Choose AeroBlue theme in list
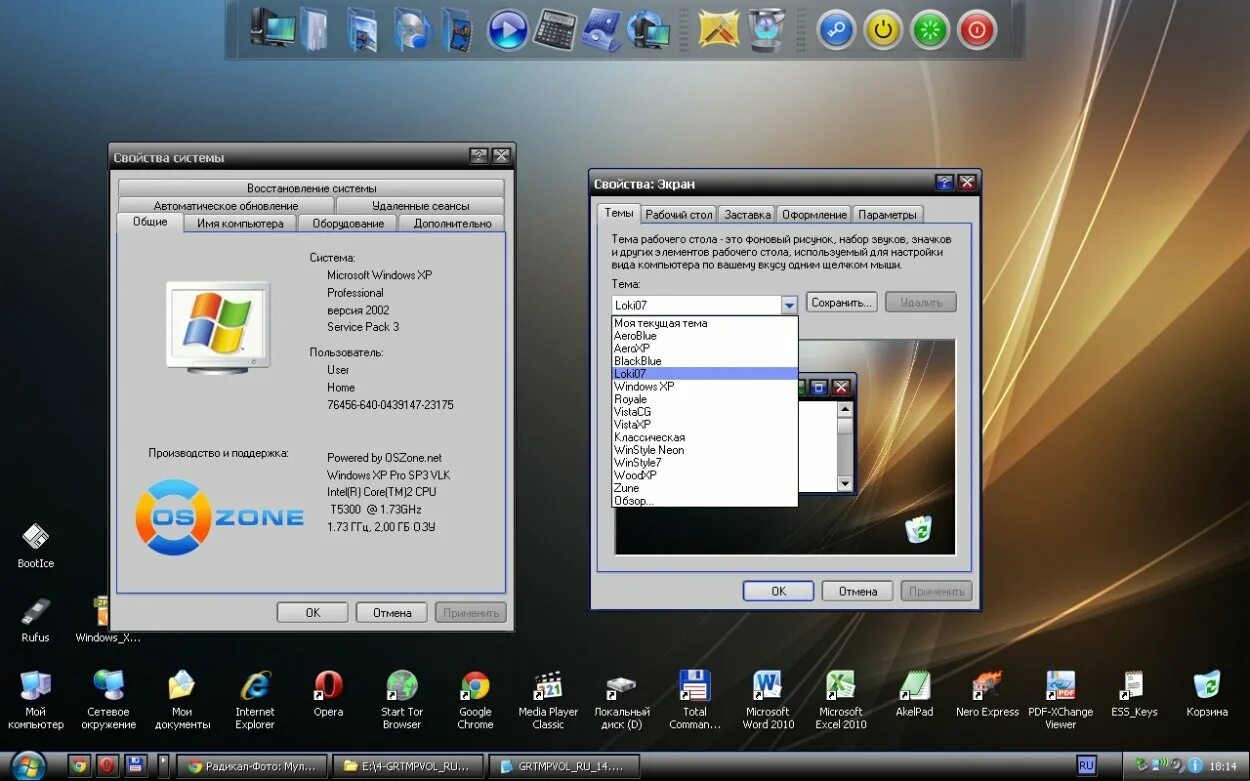1250x781 pixels. 705,336
